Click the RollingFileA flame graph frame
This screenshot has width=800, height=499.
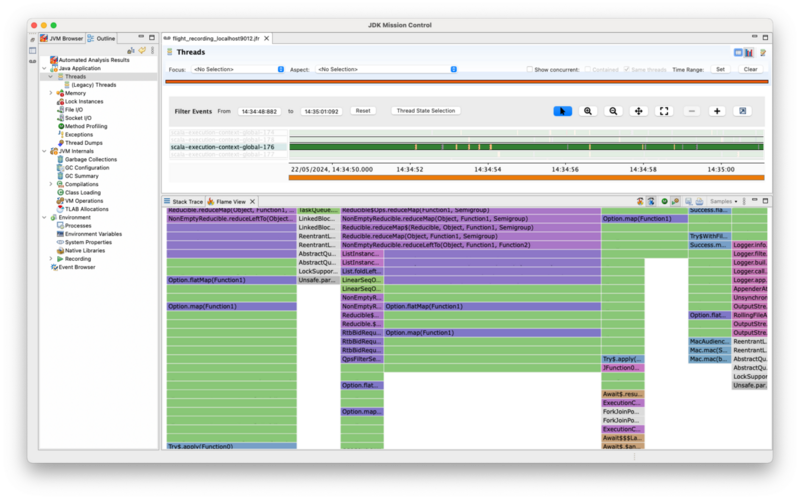(x=749, y=315)
